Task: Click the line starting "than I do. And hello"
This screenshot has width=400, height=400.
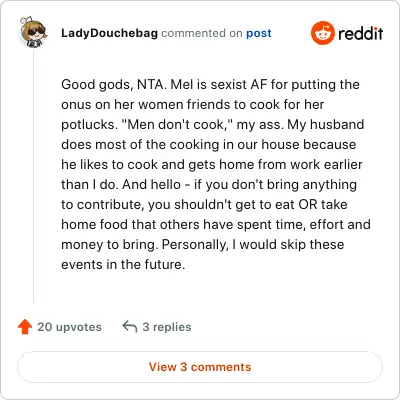Action: pos(209,184)
